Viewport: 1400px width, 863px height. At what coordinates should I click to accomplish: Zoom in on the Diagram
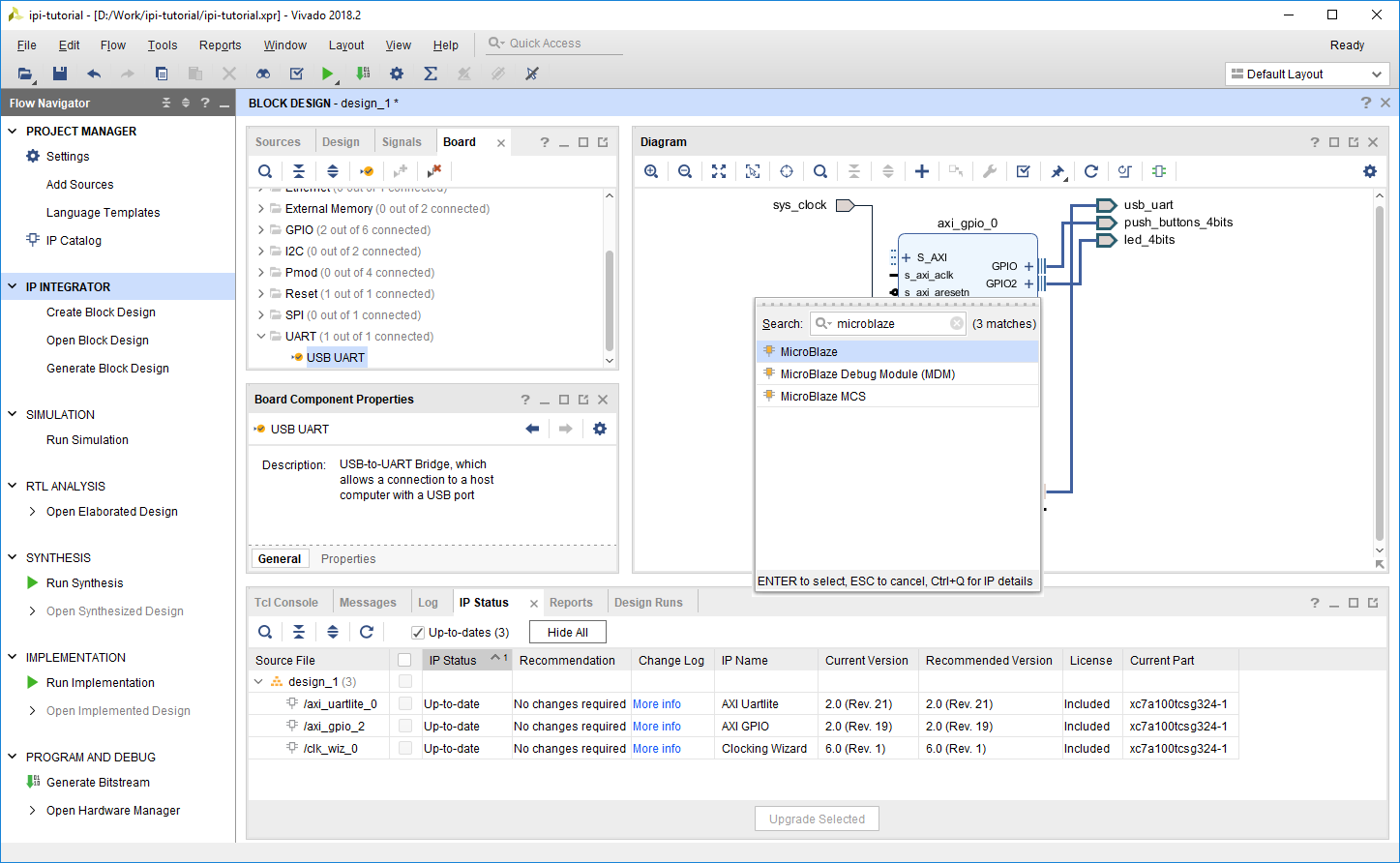coord(651,171)
